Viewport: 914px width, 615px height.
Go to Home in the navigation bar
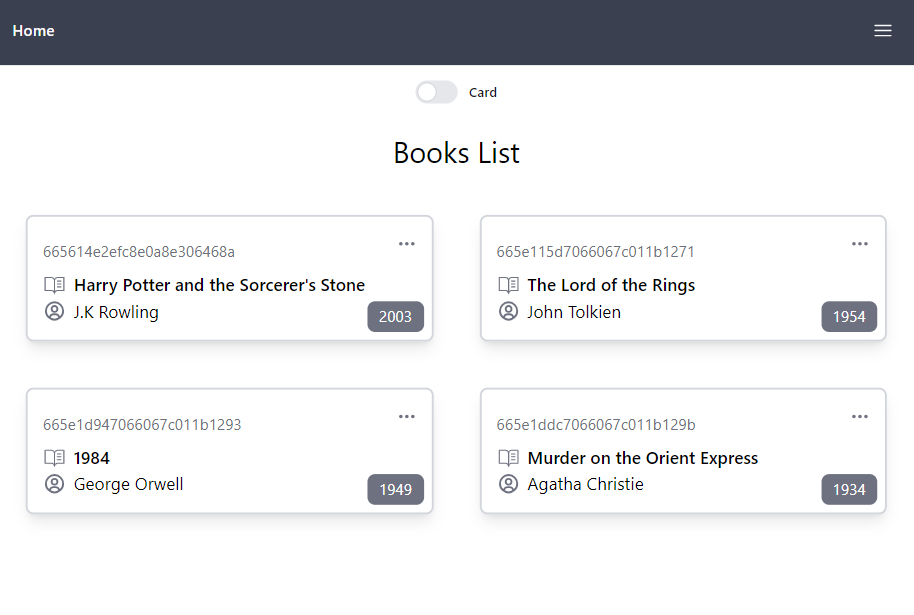tap(33, 30)
